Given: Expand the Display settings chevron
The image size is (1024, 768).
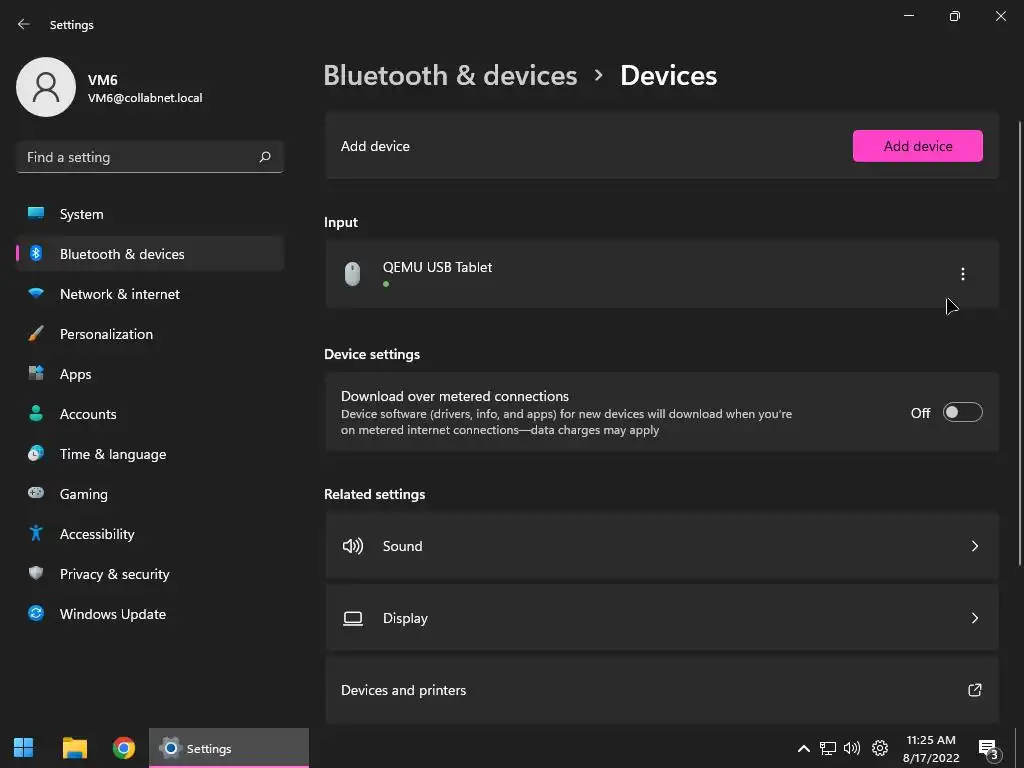Looking at the screenshot, I should coord(974,618).
